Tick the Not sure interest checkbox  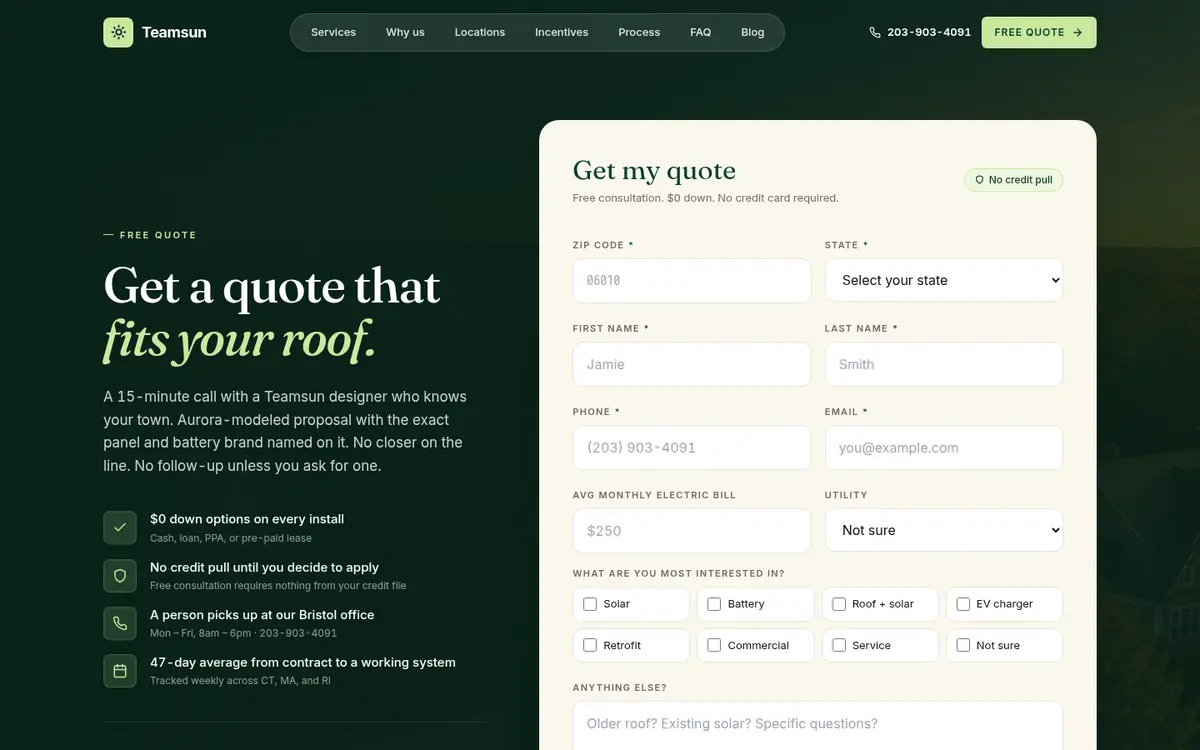963,645
